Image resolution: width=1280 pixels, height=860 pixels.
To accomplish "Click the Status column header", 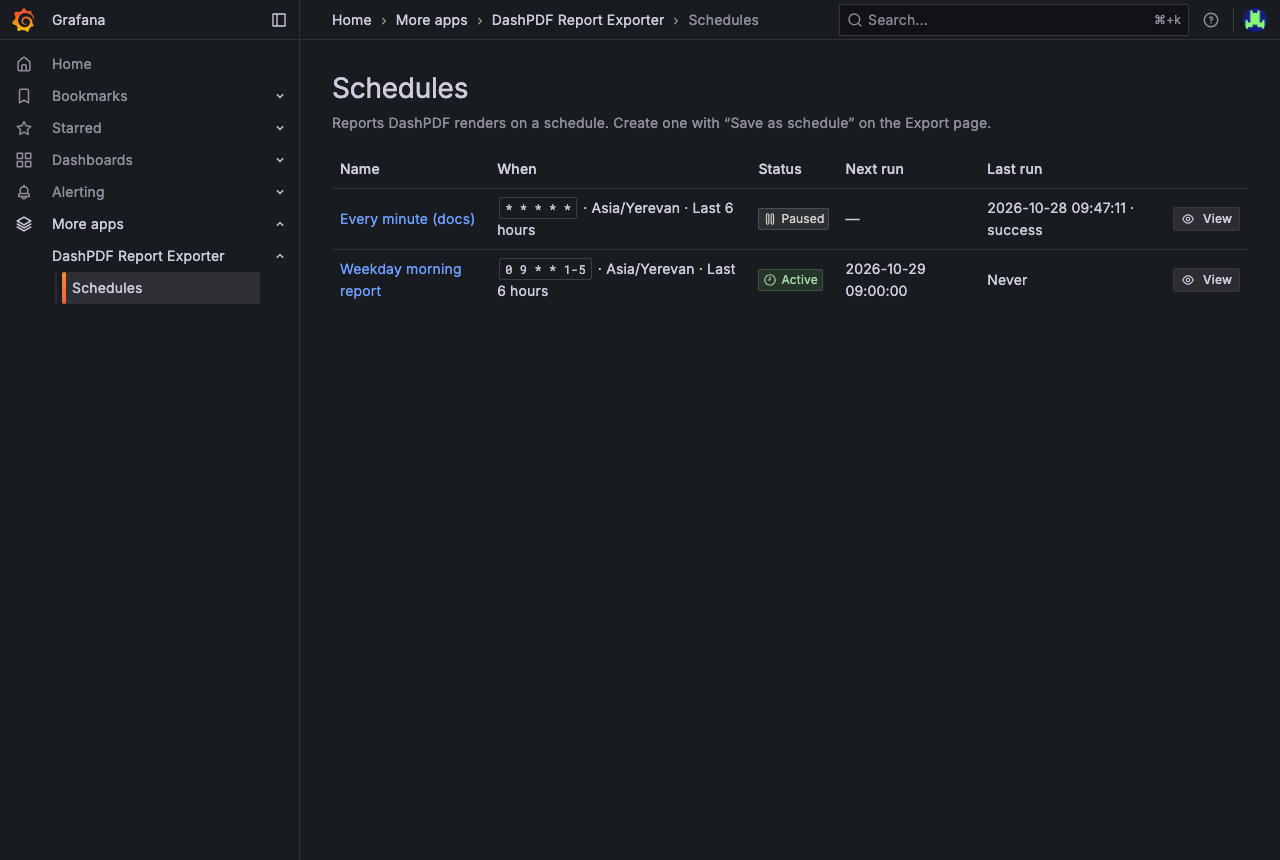I will (x=780, y=169).
